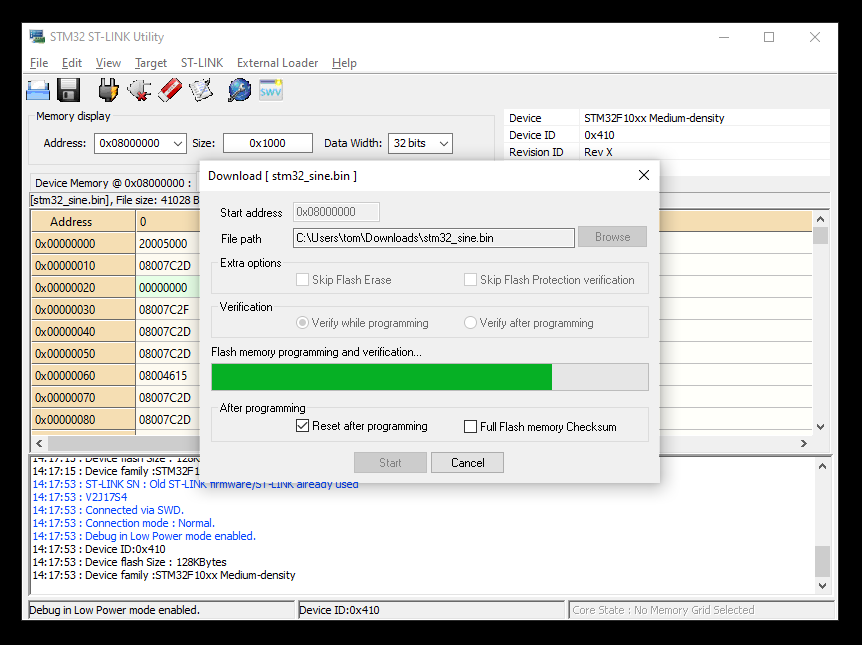Select Verify after programming radio button
Screen dimensions: 862x645
(x=470, y=323)
